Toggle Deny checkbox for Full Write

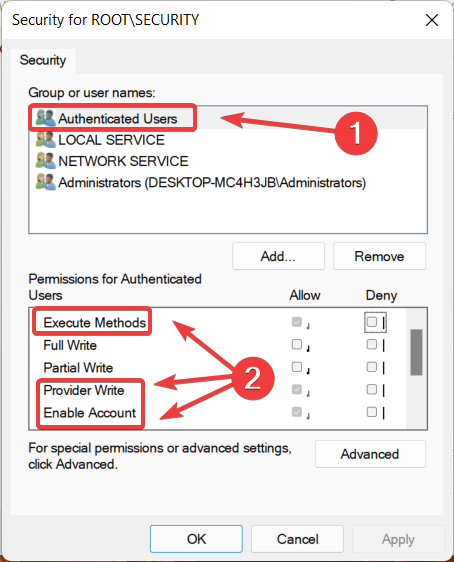(x=372, y=344)
